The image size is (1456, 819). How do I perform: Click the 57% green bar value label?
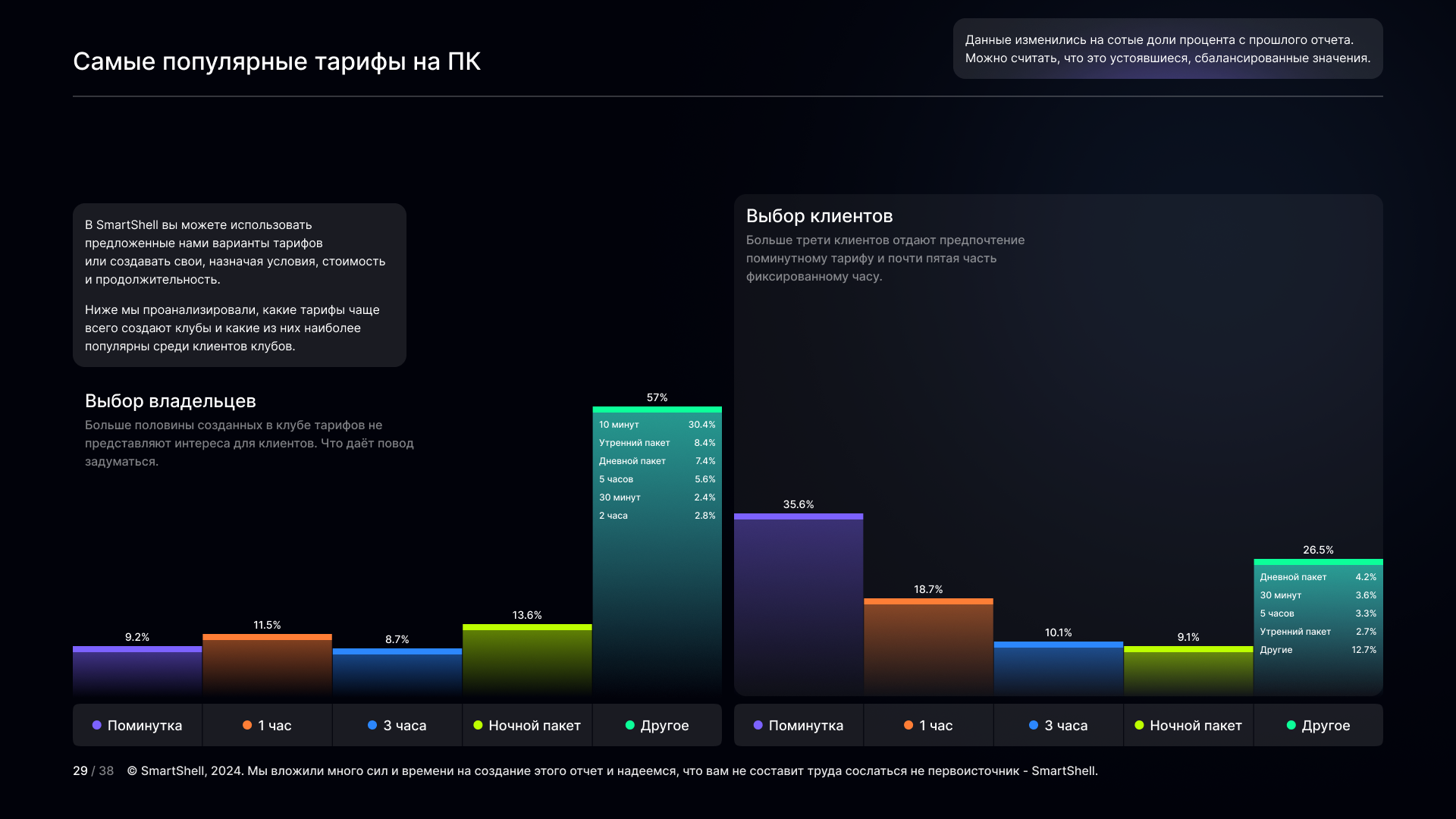point(657,397)
